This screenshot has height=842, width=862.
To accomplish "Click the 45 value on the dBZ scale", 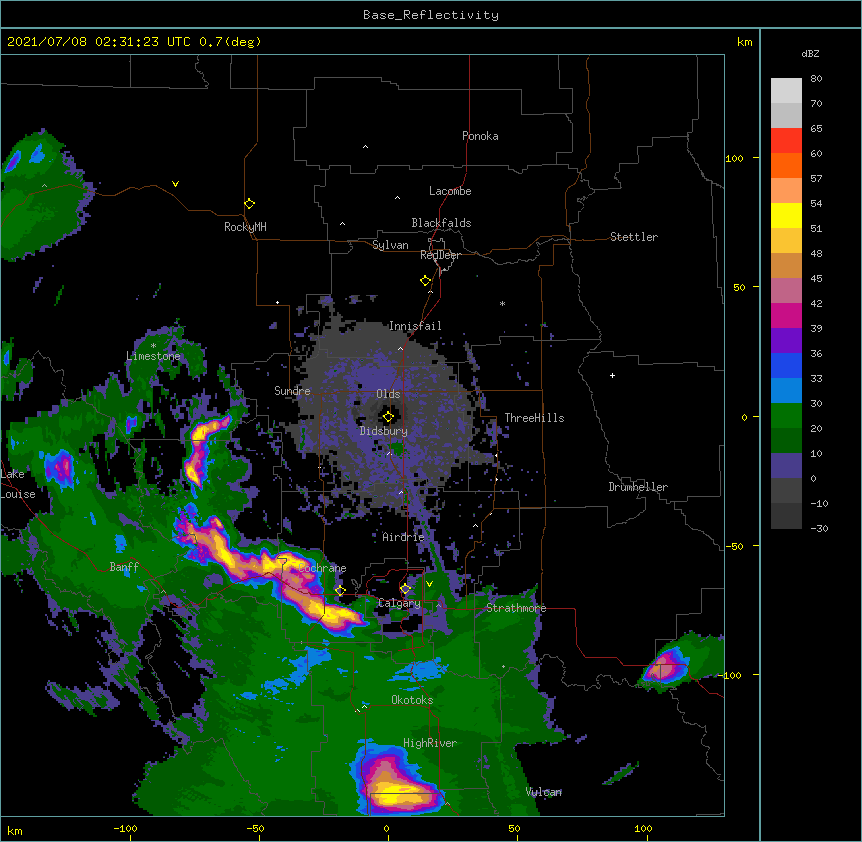I will (x=816, y=279).
